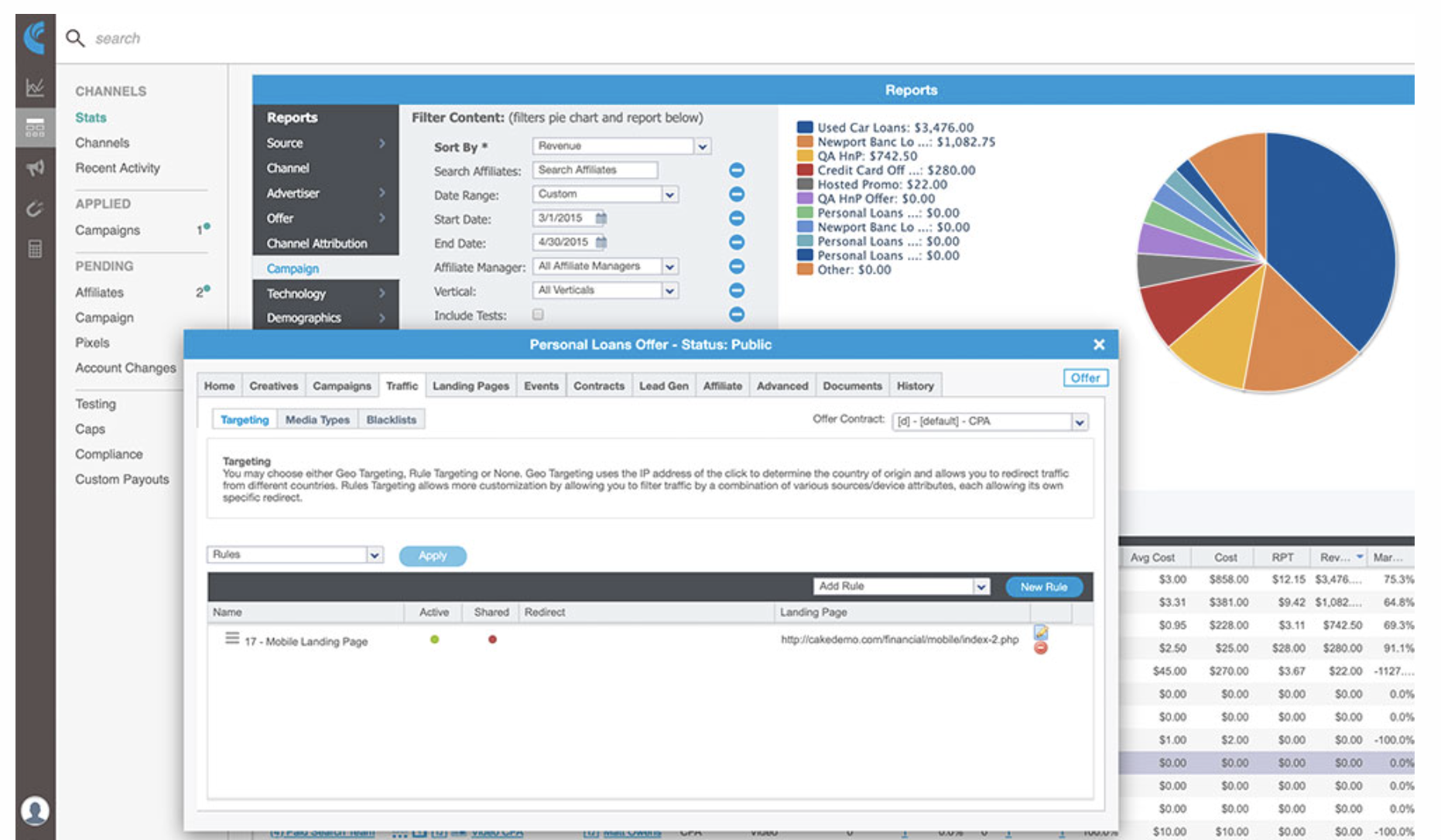
Task: Enable the Include Tests checkbox
Action: click(x=538, y=315)
